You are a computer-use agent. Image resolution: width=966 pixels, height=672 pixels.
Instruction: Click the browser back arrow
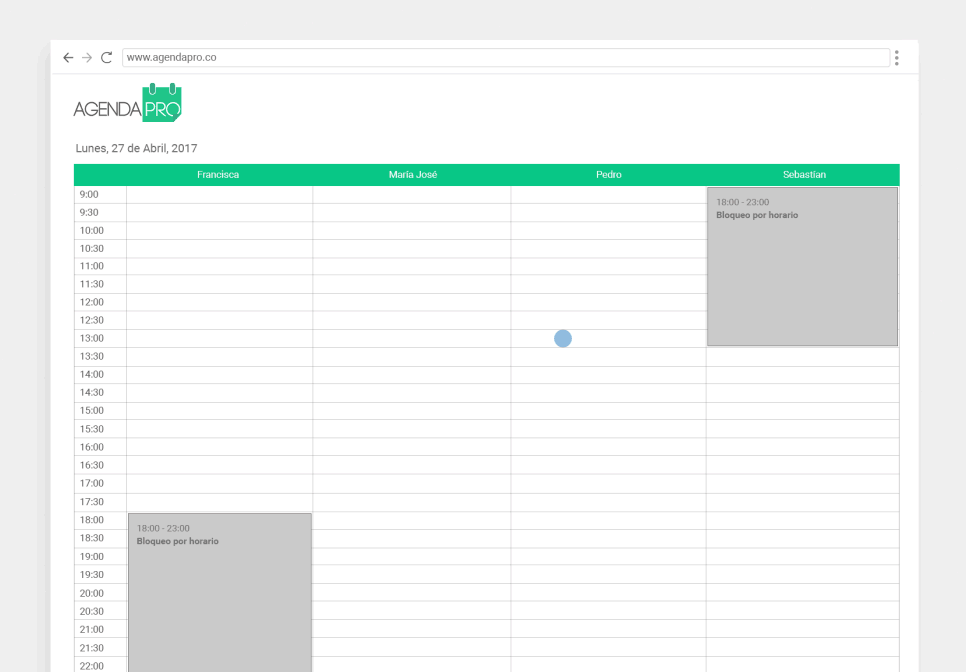68,57
